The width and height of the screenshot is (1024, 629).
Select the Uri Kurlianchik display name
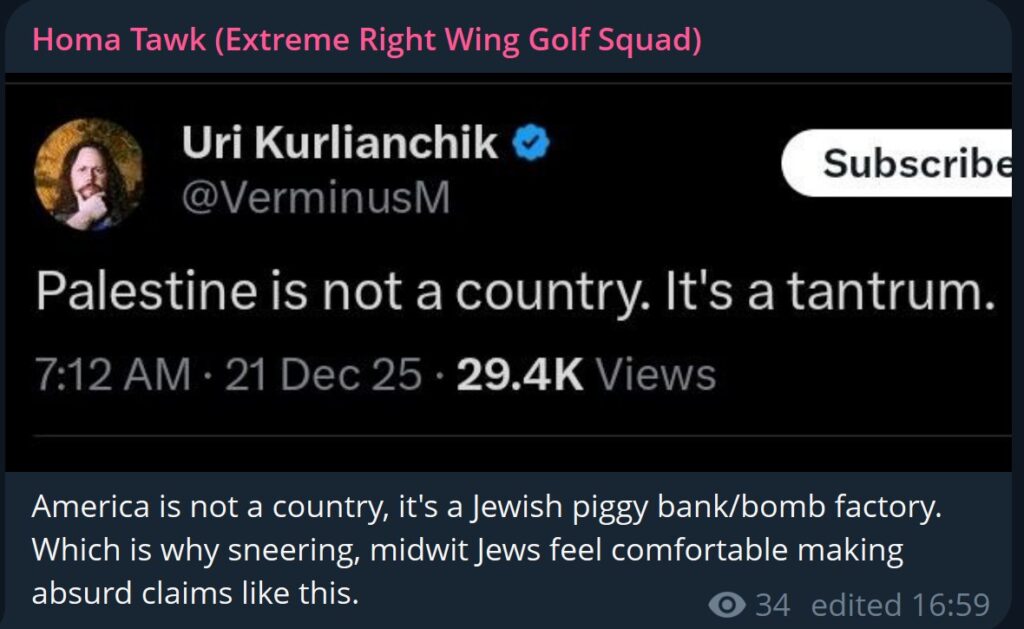[x=339, y=145]
